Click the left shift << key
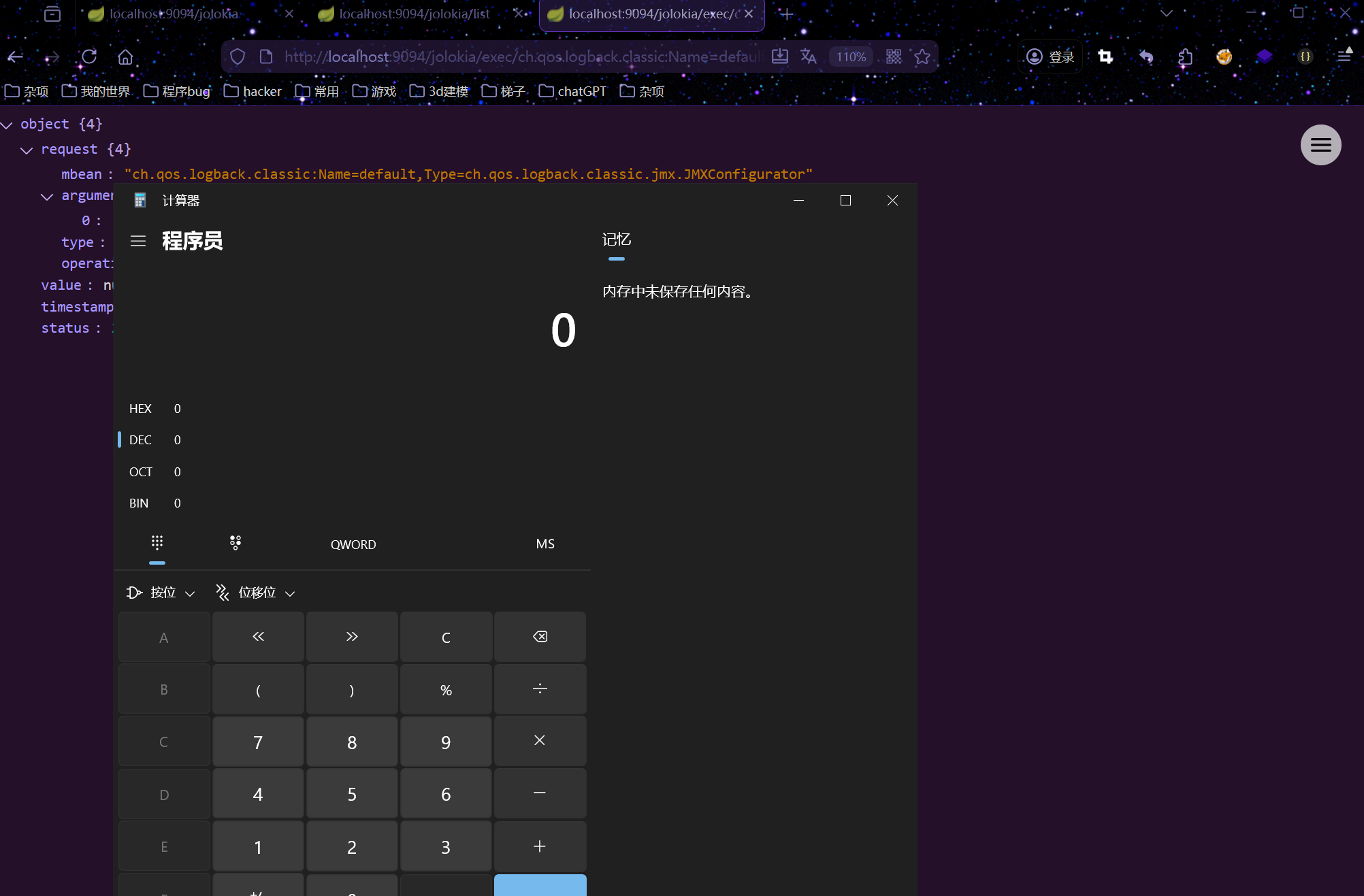The width and height of the screenshot is (1364, 896). tap(258, 637)
